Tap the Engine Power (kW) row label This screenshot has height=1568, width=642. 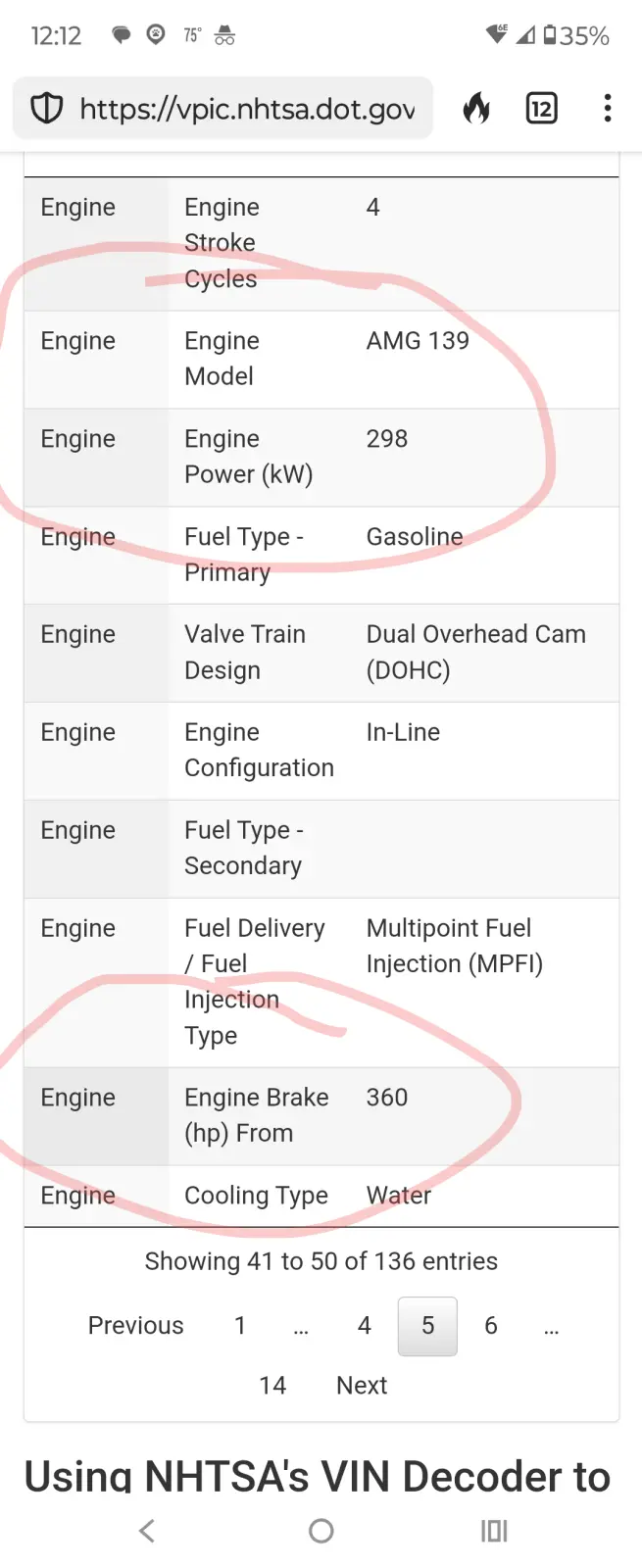point(249,457)
